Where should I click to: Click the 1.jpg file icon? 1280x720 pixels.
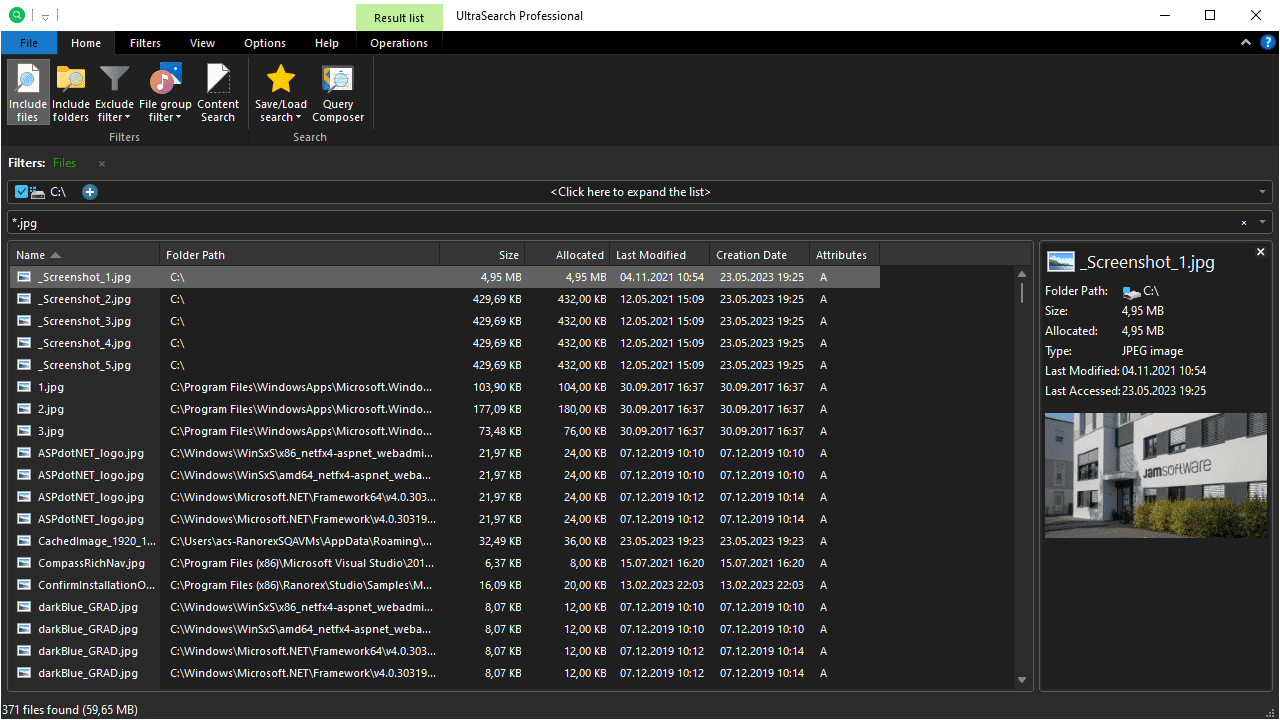(x=24, y=387)
